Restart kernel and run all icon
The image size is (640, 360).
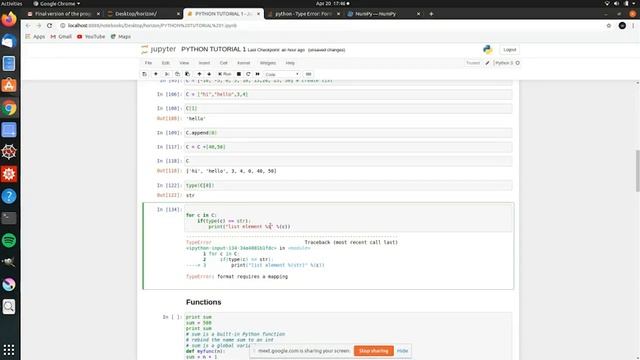[258, 74]
